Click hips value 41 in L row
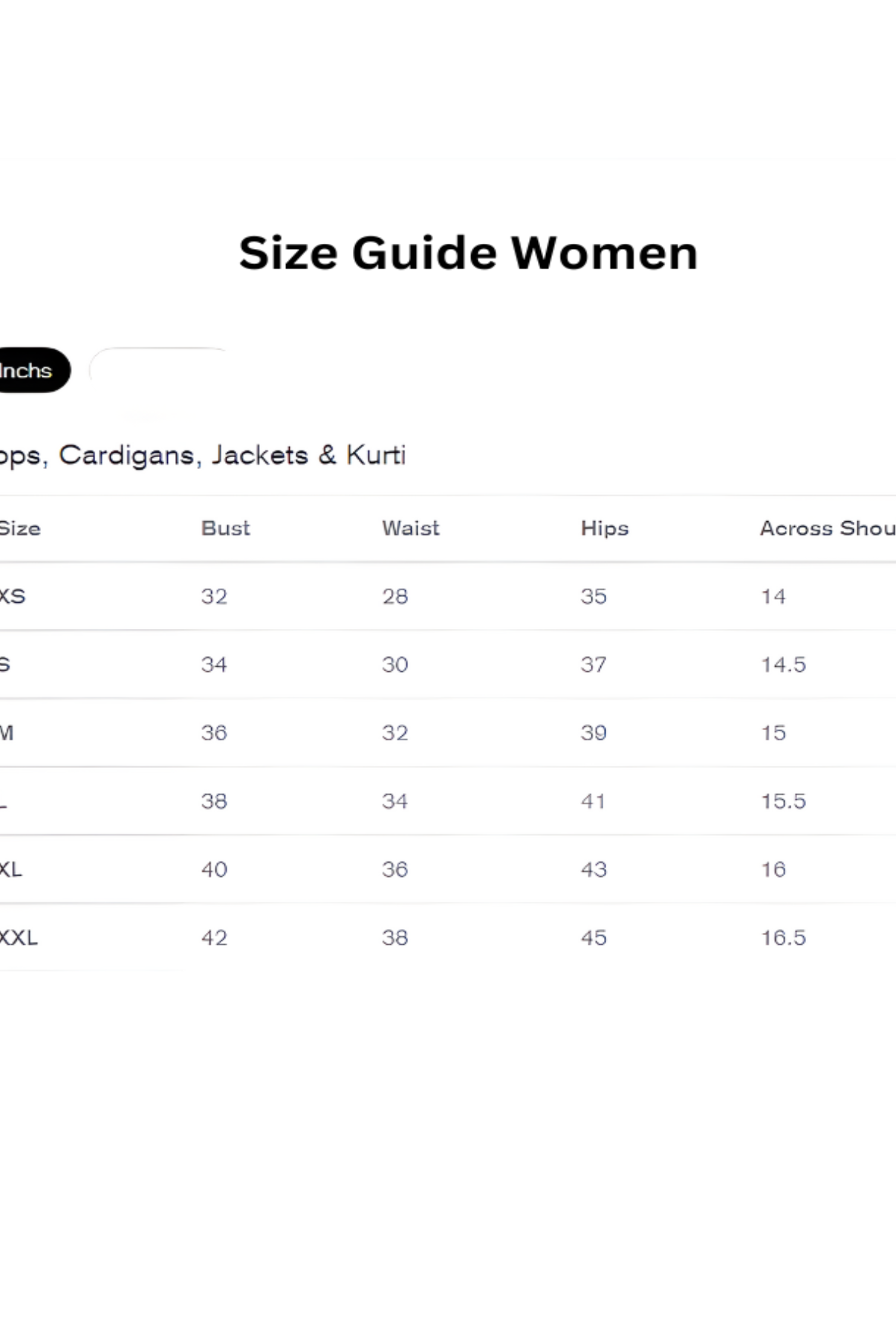The width and height of the screenshot is (896, 1338). tap(593, 801)
